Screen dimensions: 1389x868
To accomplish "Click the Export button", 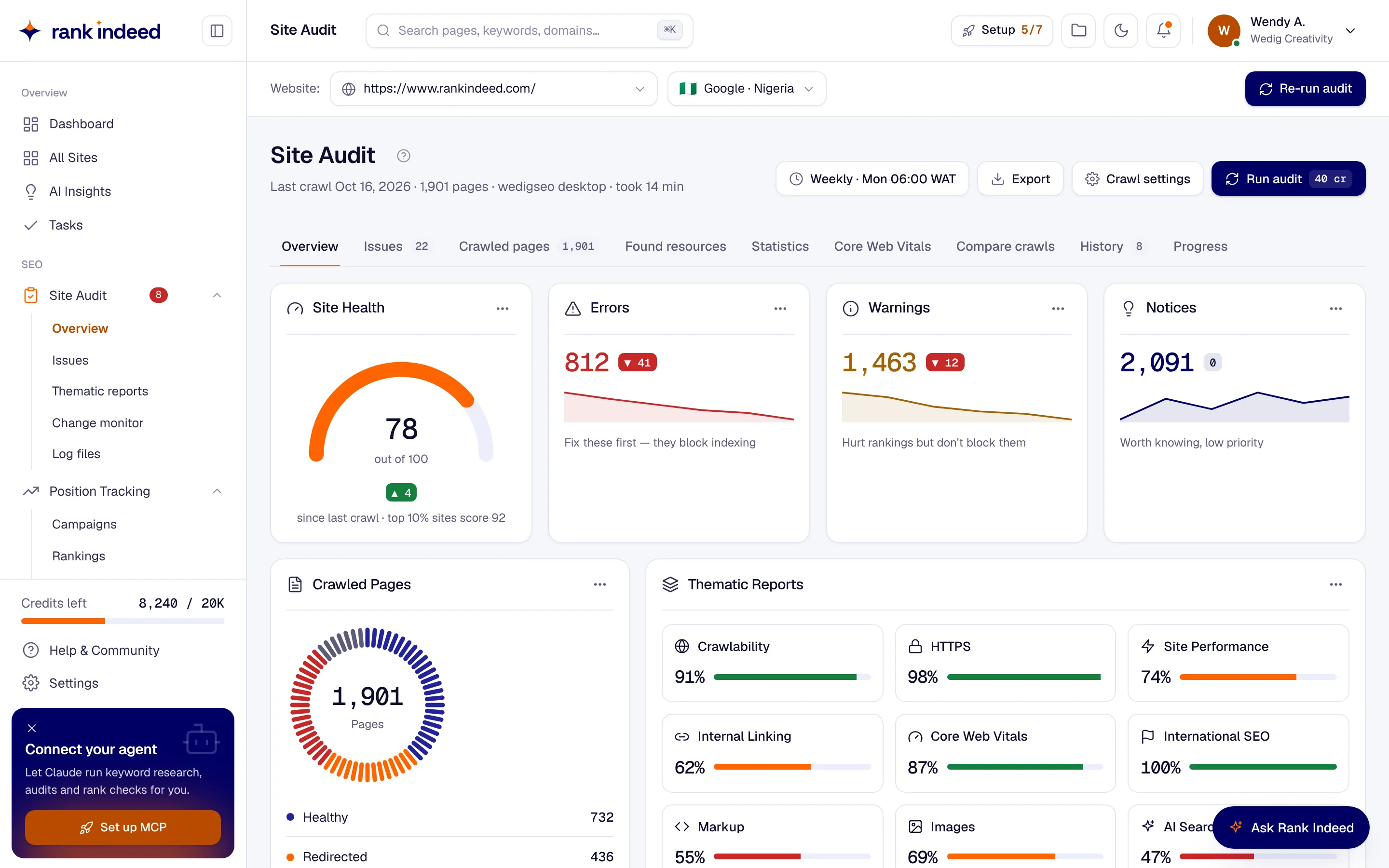I will [x=1021, y=178].
